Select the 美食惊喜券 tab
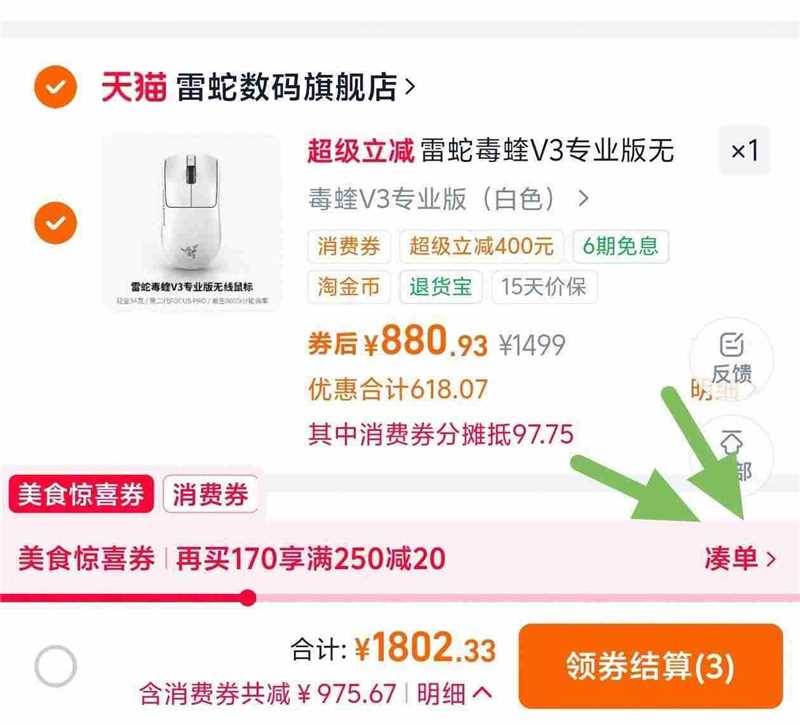The width and height of the screenshot is (800, 725). pyautogui.click(x=81, y=494)
